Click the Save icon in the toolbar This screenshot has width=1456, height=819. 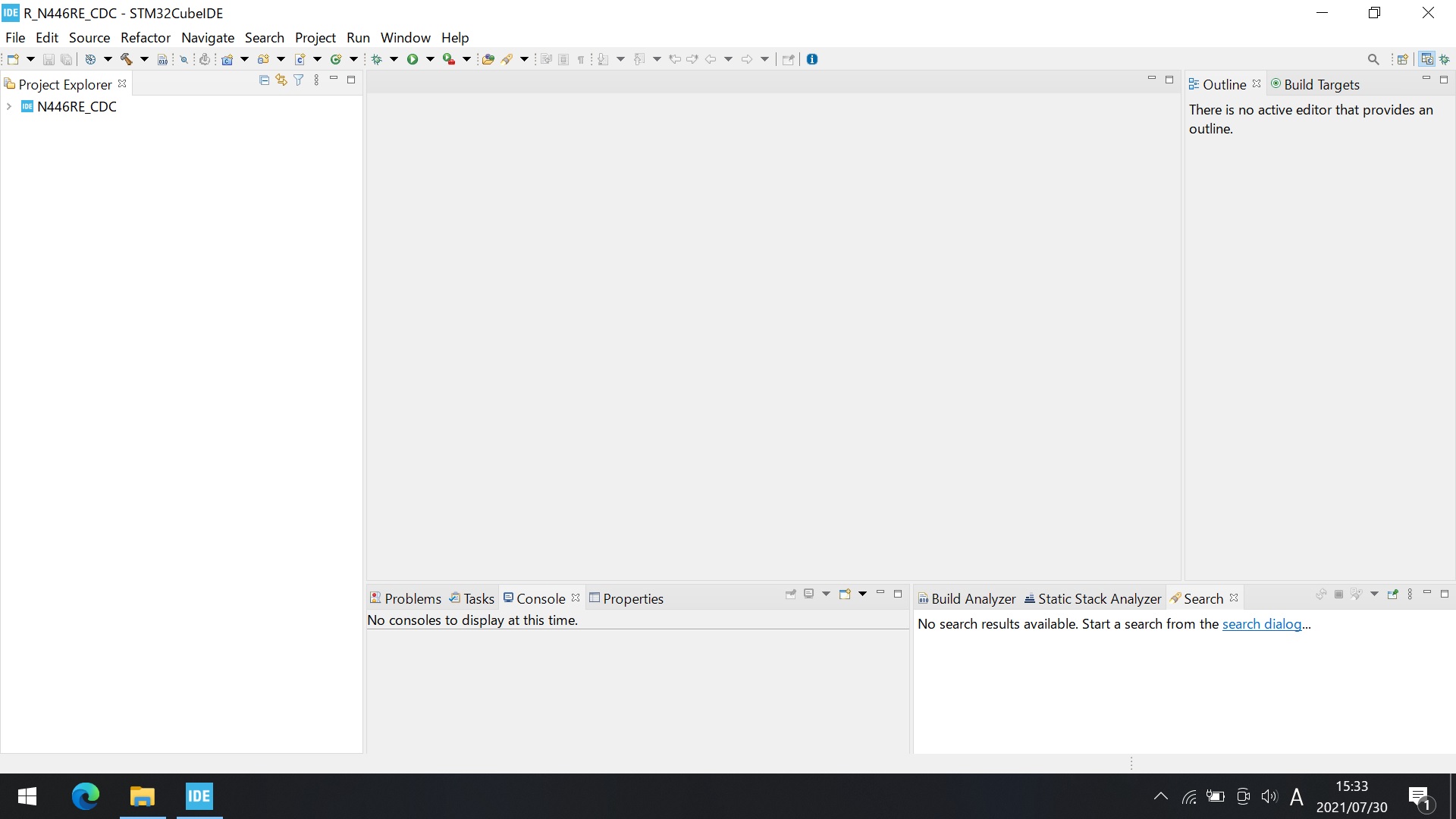(x=49, y=59)
